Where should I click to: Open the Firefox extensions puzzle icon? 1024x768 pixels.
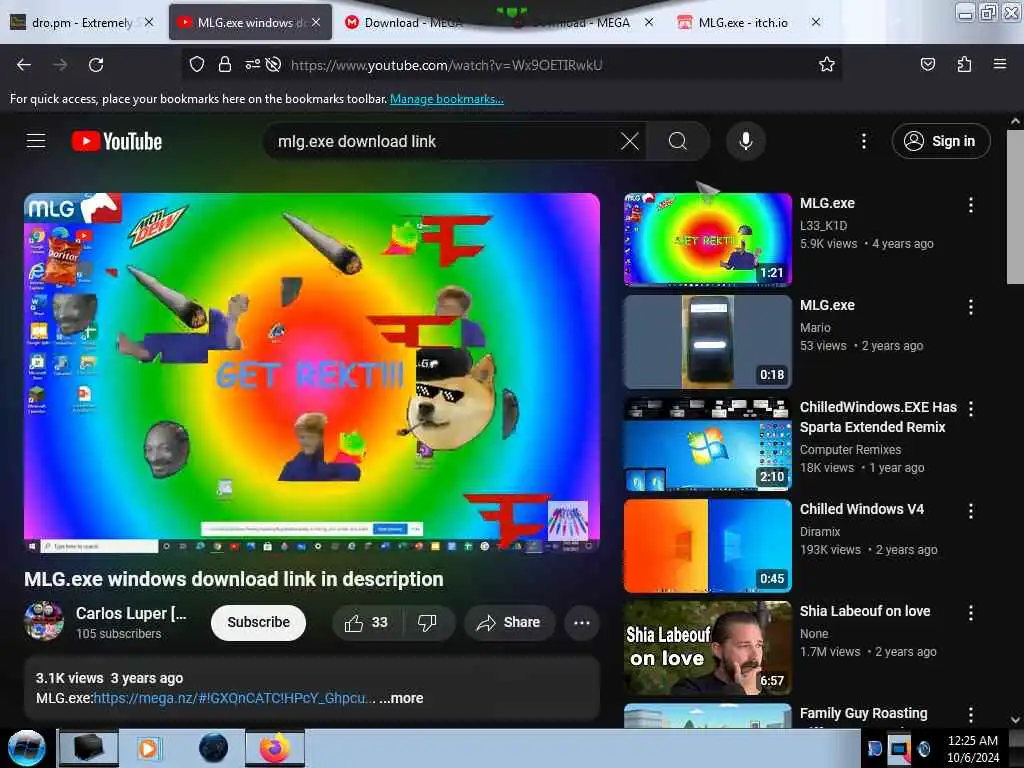[964, 64]
